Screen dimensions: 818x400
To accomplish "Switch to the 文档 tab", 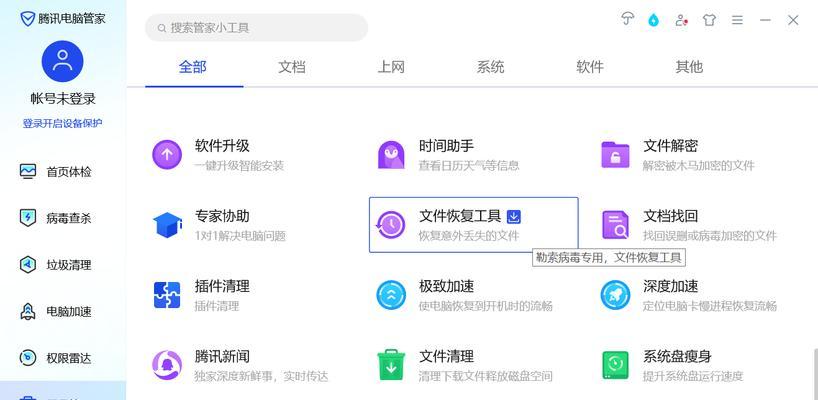I will click(x=292, y=67).
